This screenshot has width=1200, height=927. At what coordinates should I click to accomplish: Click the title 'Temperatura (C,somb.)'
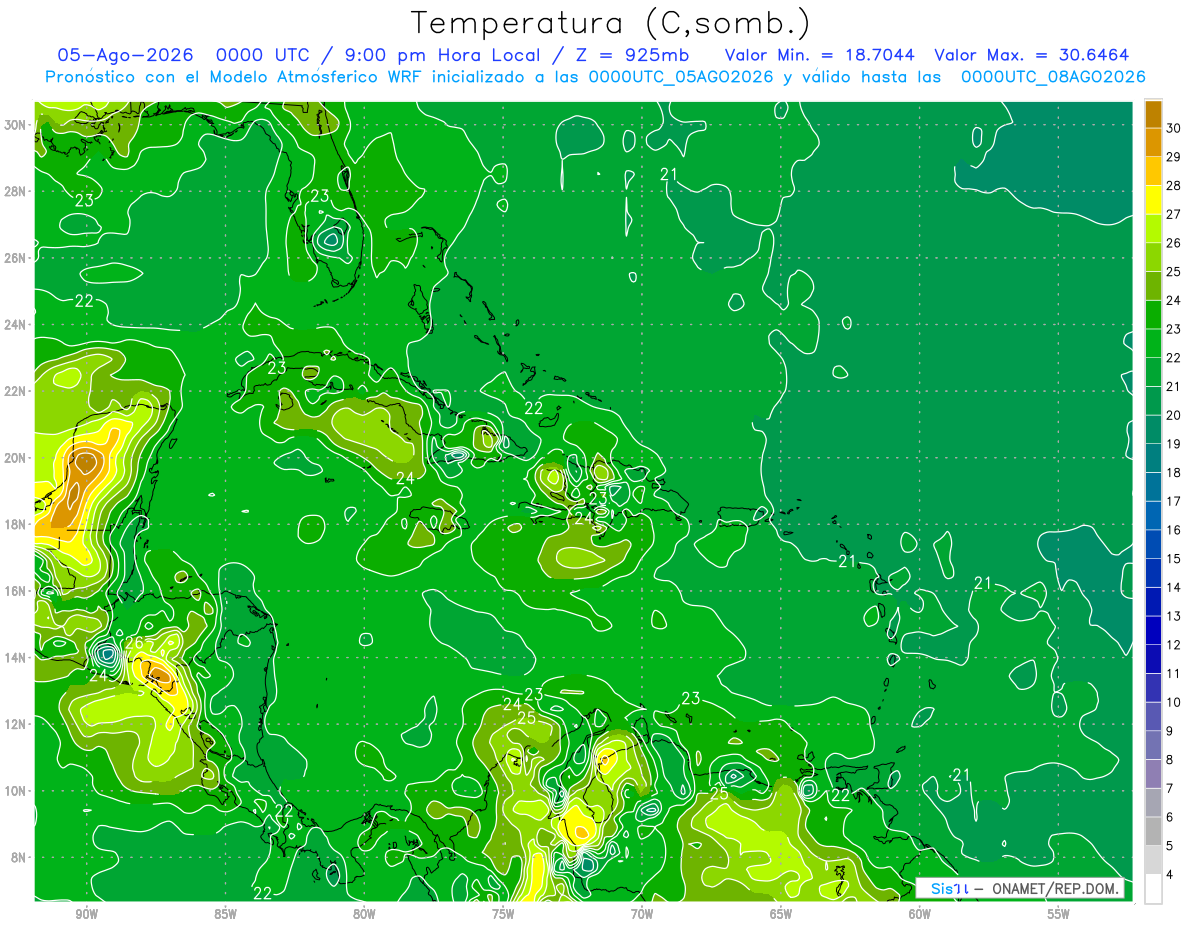coord(611,23)
